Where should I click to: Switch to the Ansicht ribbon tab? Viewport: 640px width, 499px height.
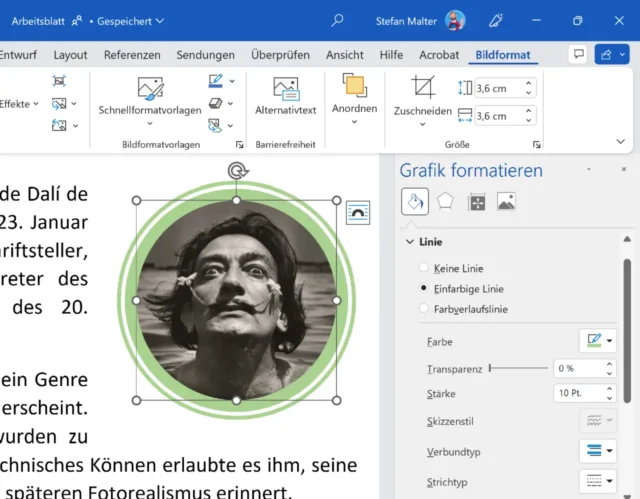344,55
